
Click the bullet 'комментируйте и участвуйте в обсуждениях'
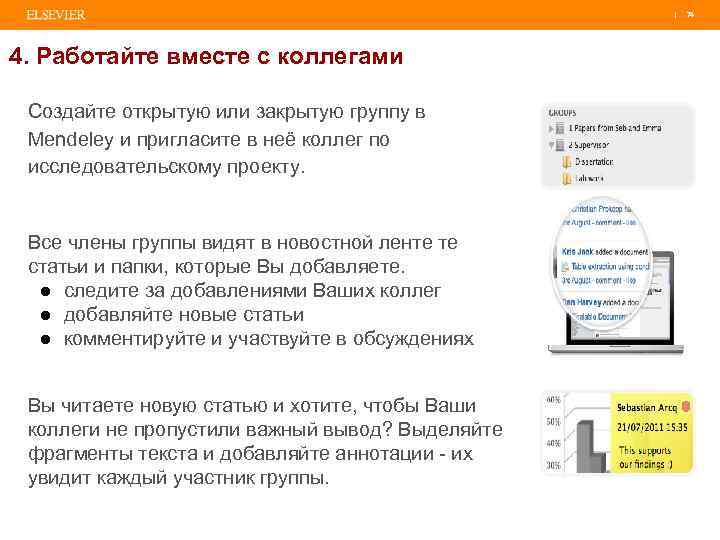[x=269, y=339]
